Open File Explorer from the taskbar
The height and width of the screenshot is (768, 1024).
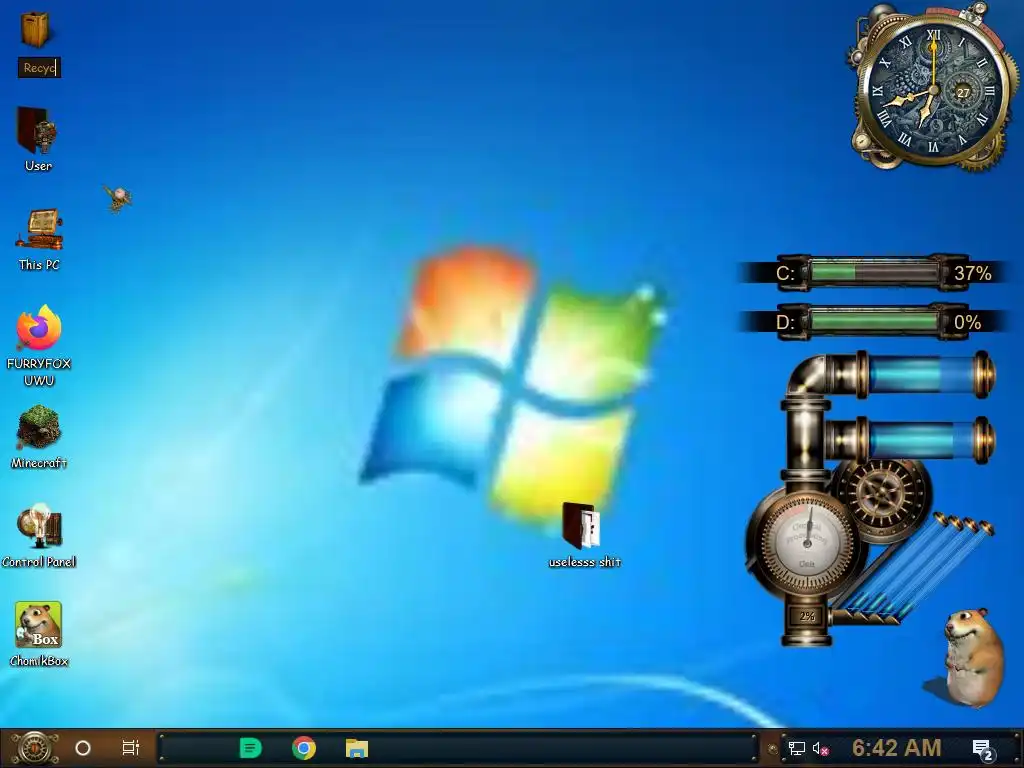point(357,748)
